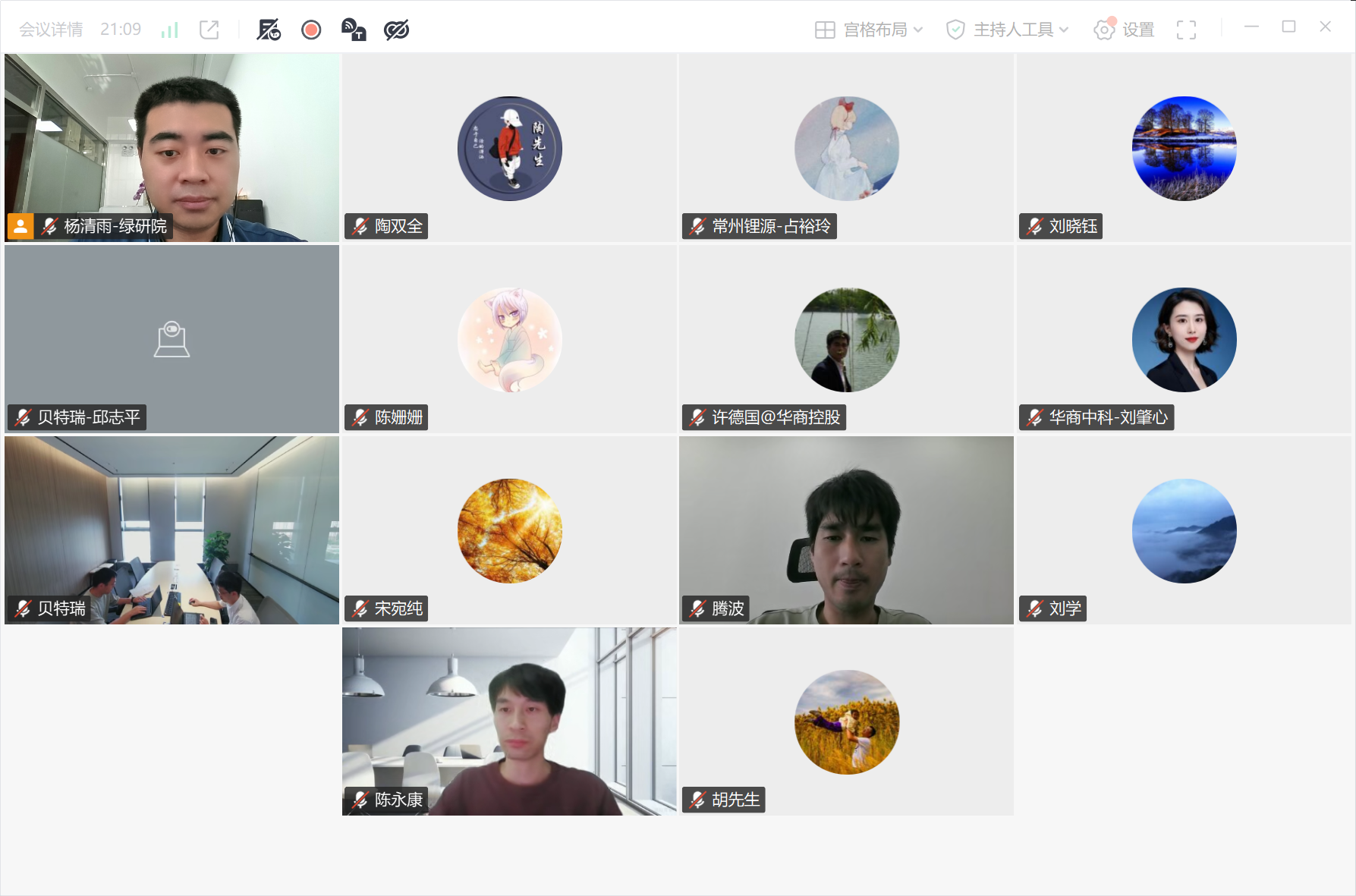The image size is (1356, 896).
Task: Click muted mic icon next to 贝特瑞
Action: pyautogui.click(x=24, y=608)
